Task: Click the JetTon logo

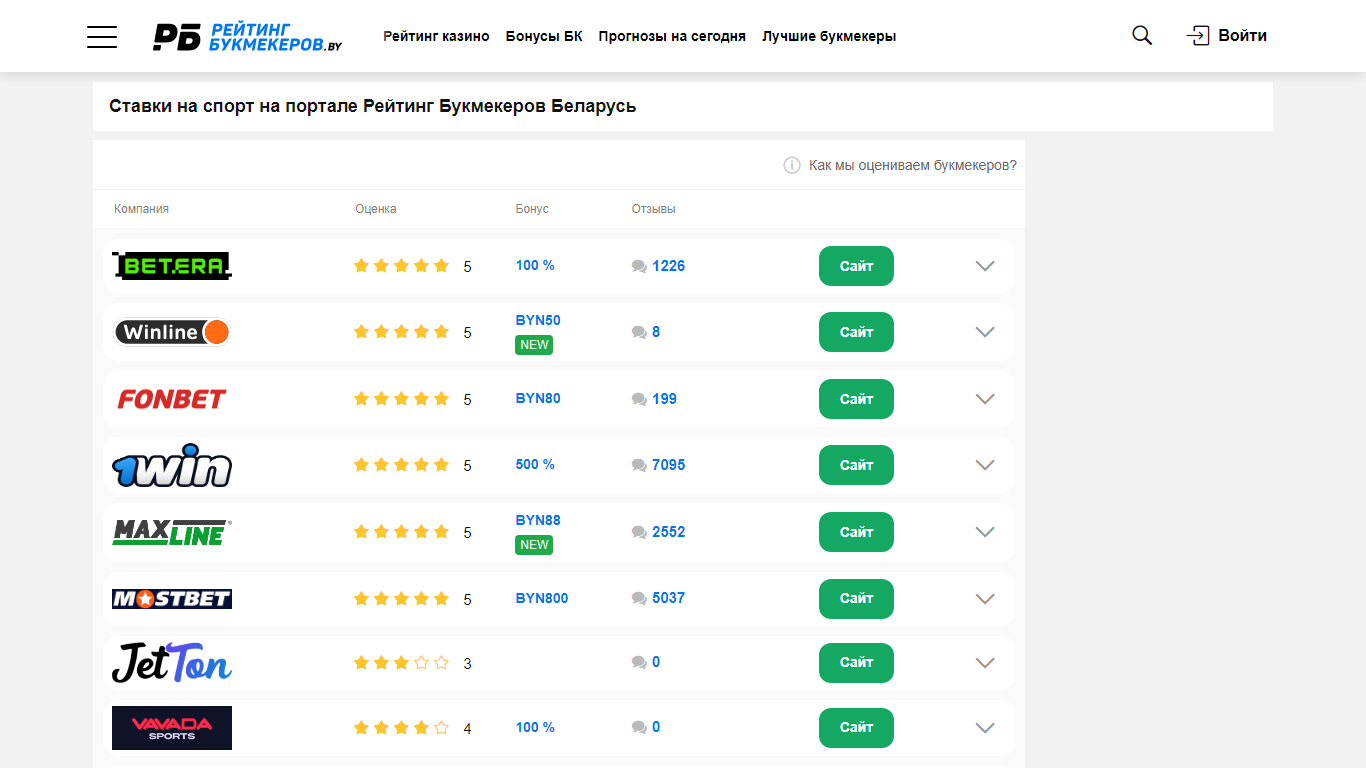Action: coord(172,662)
